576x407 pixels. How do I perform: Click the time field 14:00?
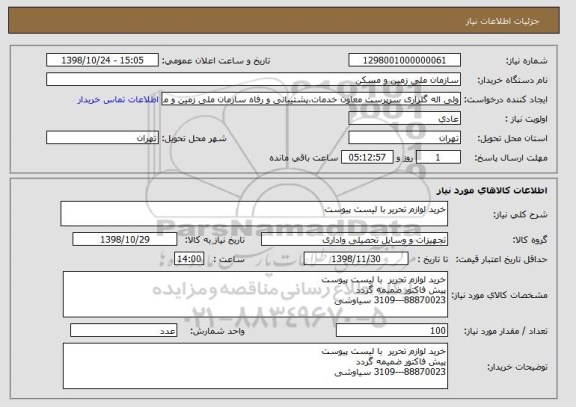[189, 259]
